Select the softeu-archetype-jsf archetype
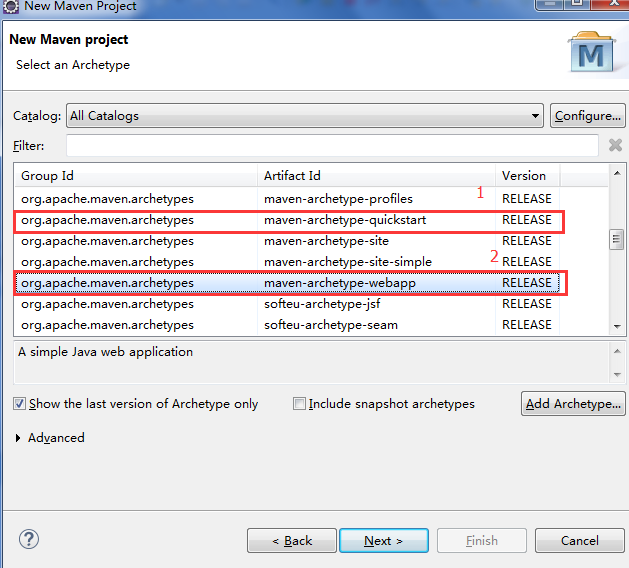The height and width of the screenshot is (568, 629). point(287,304)
